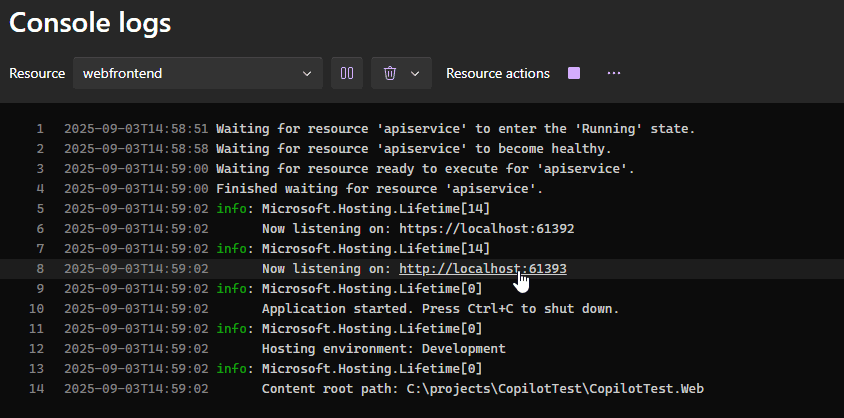844x418 pixels.
Task: Click the trash can clear logs icon
Action: tap(390, 73)
